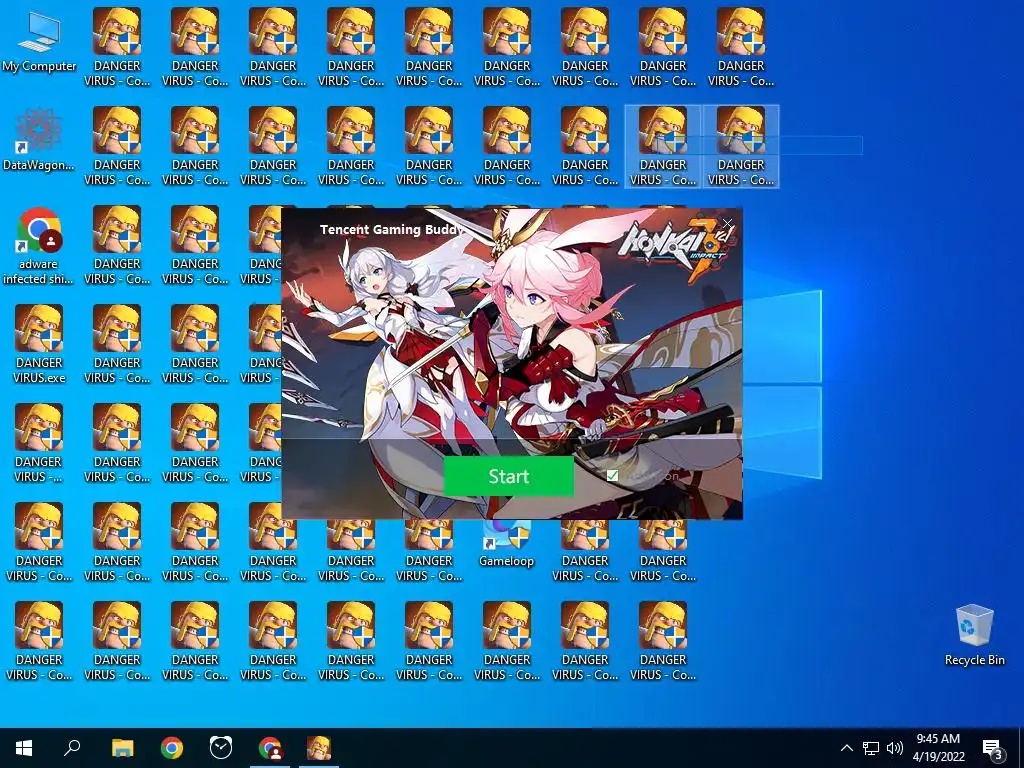Switch to the Chrome profile window on taskbar

click(270, 748)
